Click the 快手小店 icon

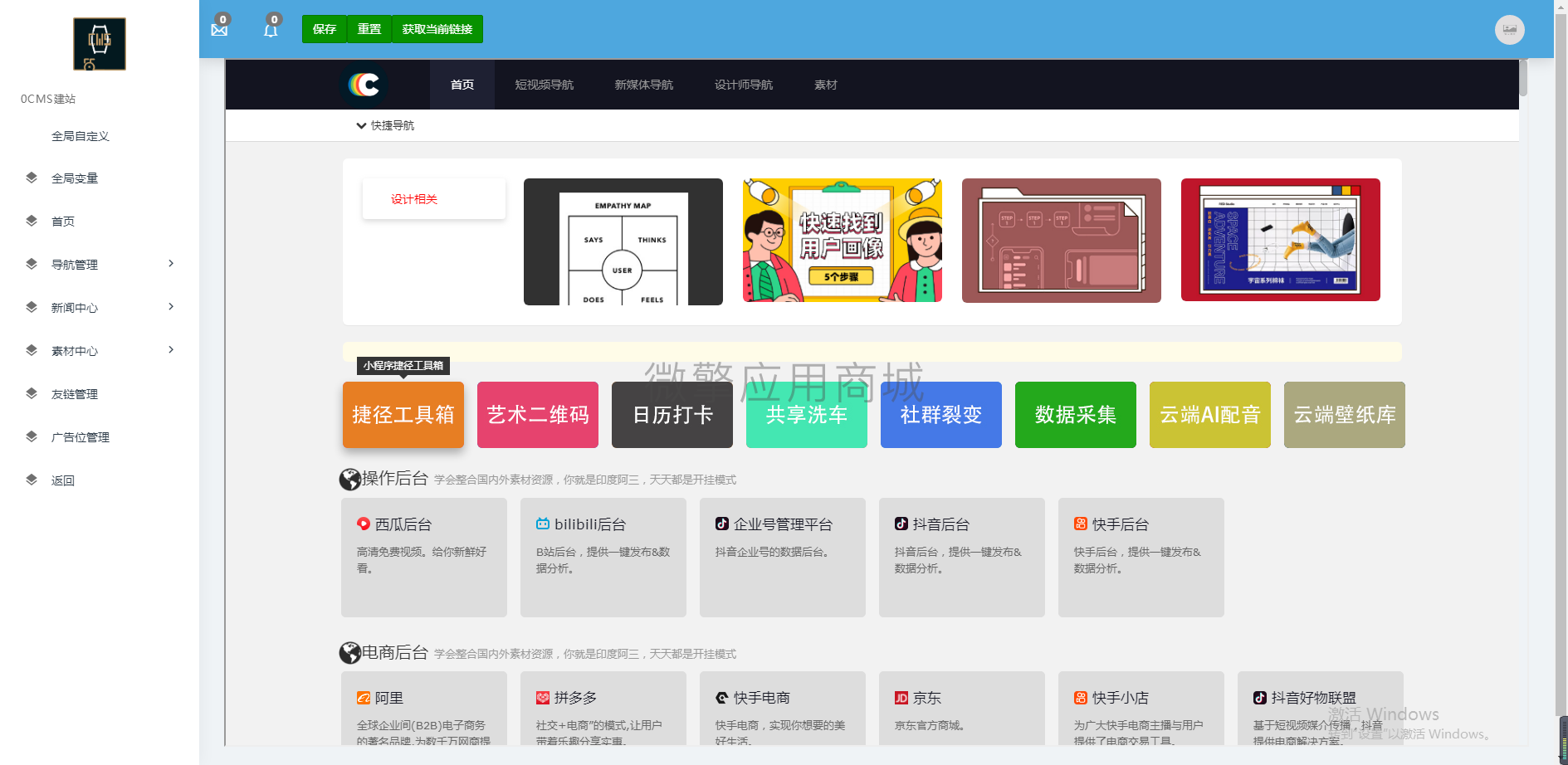[x=1081, y=698]
